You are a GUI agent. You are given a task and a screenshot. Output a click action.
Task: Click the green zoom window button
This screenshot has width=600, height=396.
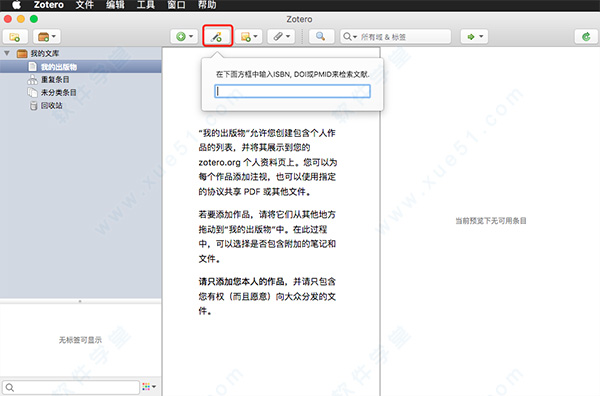(x=34, y=19)
